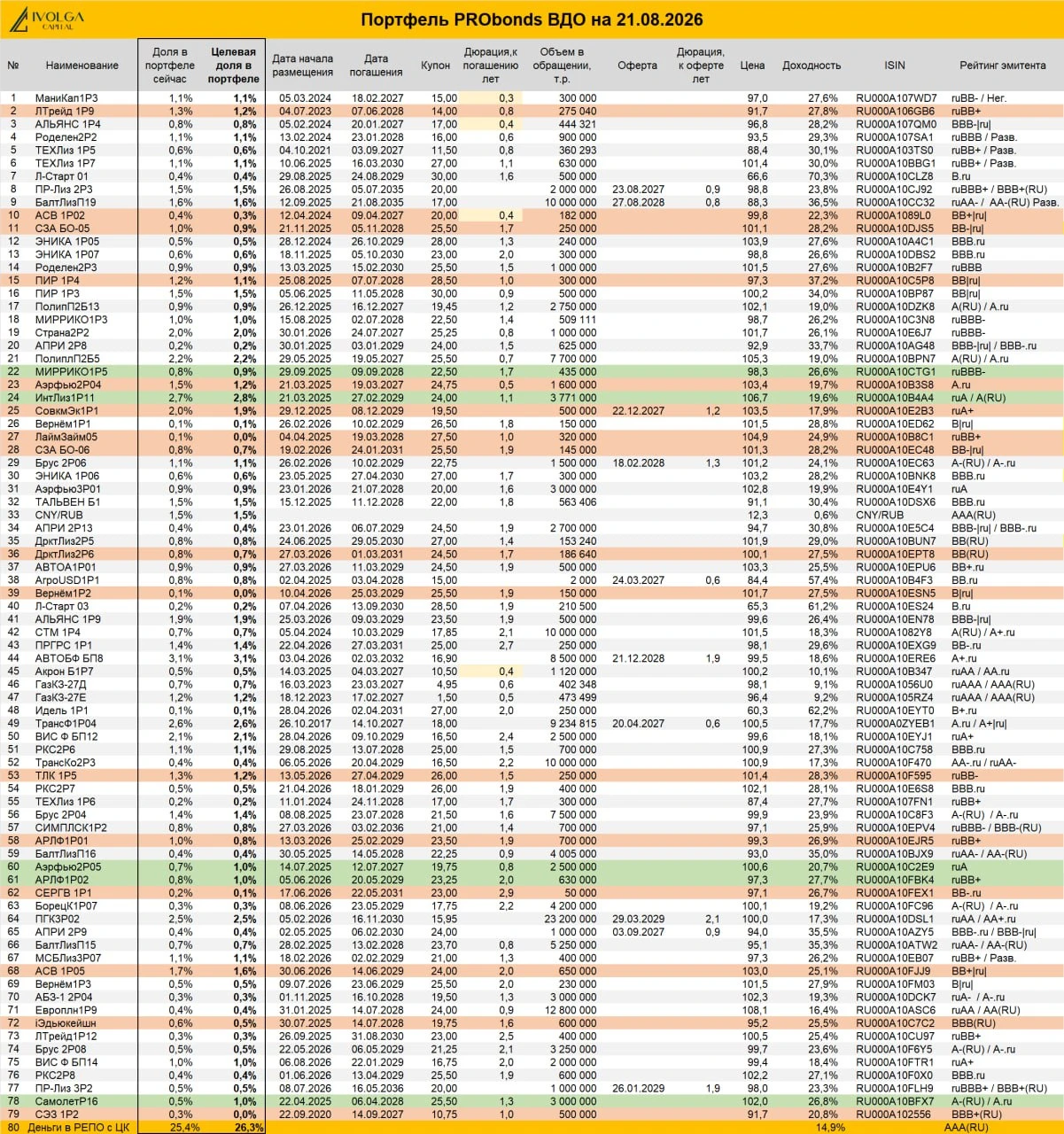Click the ISIN 'RU000A107WD7'
Screen dimensions: 1064x1134
click(x=896, y=98)
